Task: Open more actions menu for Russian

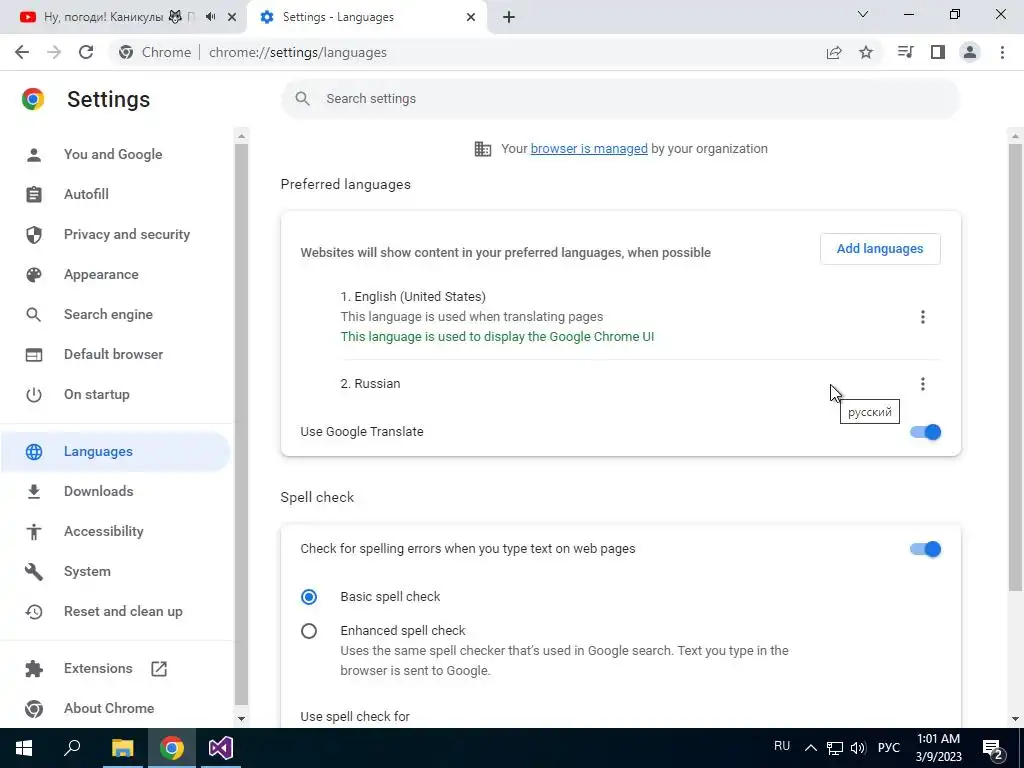Action: [x=922, y=384]
